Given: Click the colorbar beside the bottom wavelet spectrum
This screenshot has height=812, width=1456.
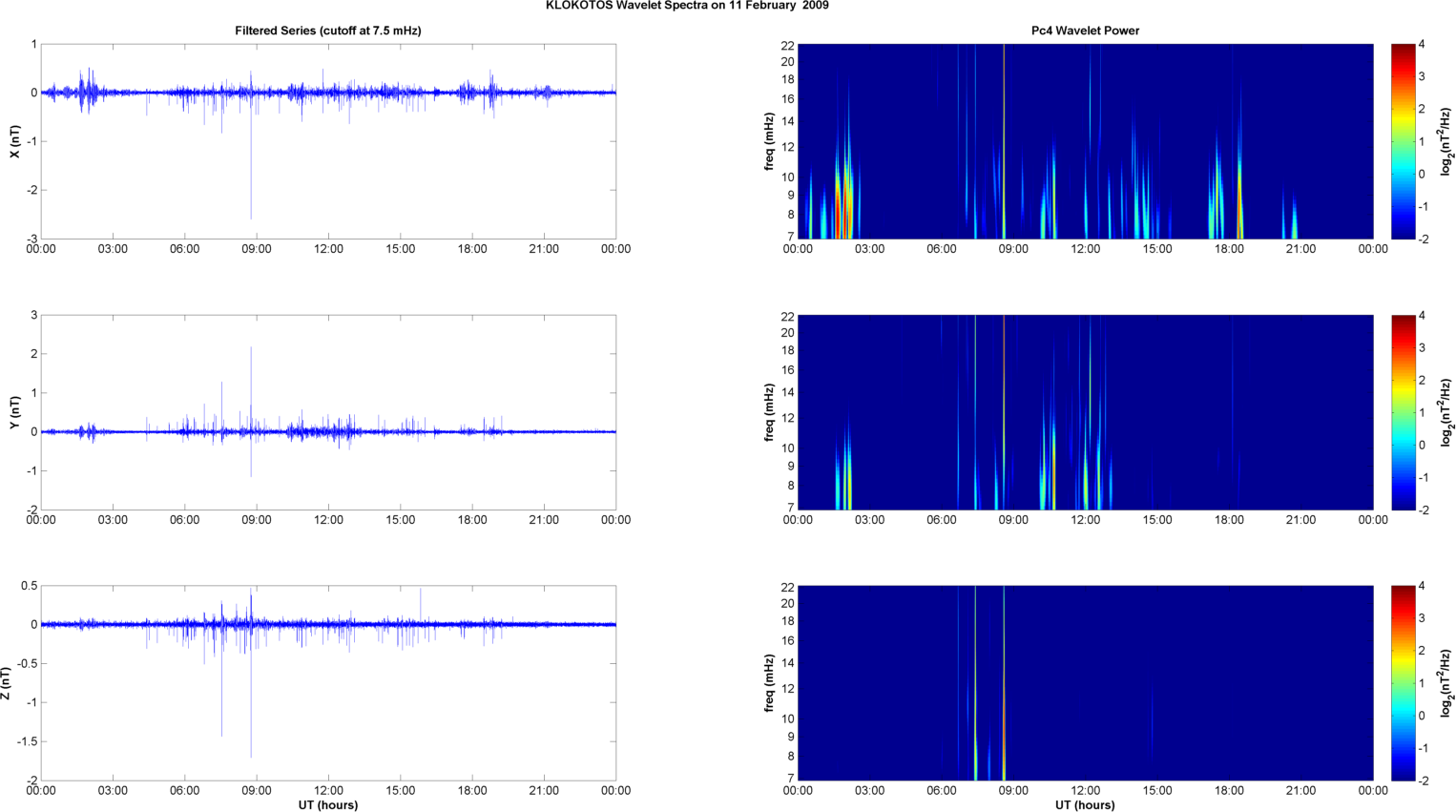Looking at the screenshot, I should tap(1403, 683).
